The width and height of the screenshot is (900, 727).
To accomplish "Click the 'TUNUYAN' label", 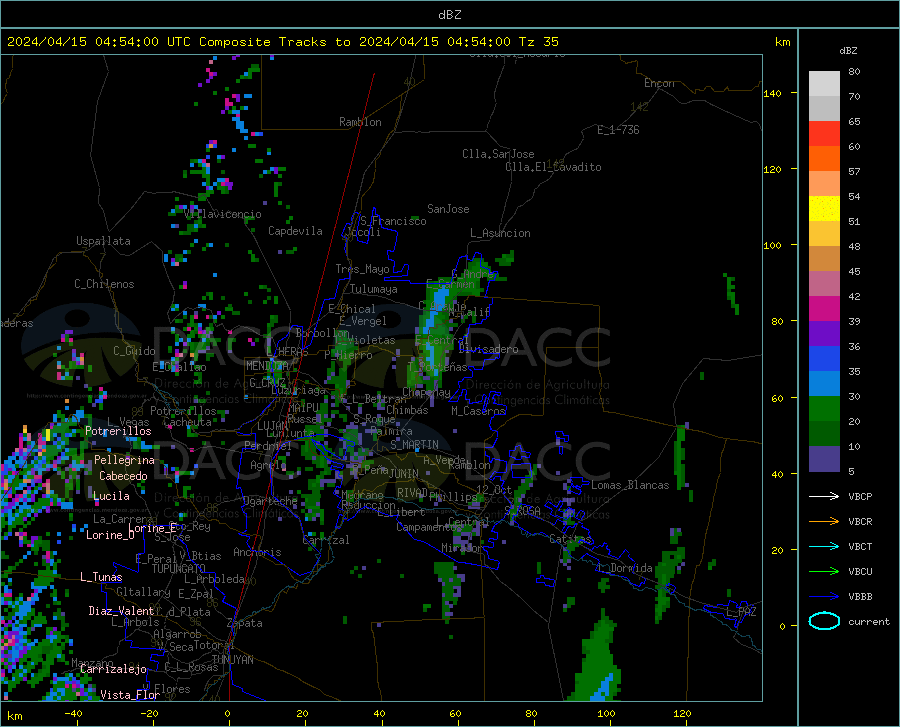I will pyautogui.click(x=232, y=660).
